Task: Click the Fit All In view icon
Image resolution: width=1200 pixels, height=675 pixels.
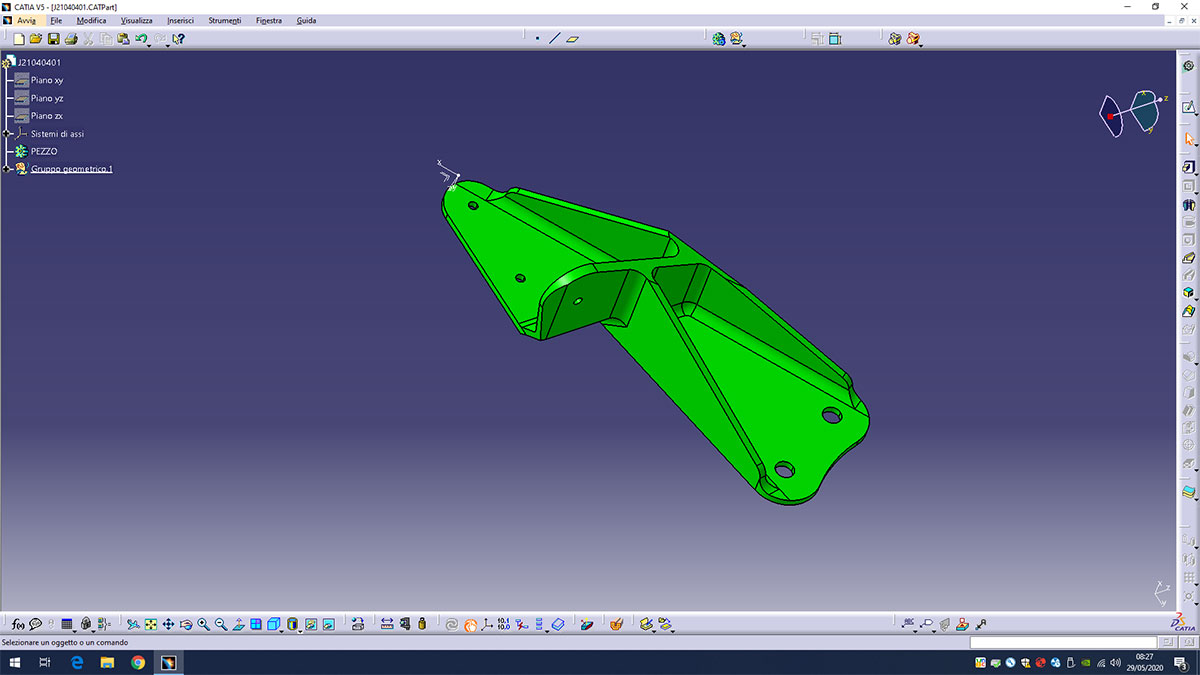Action: pyautogui.click(x=151, y=624)
